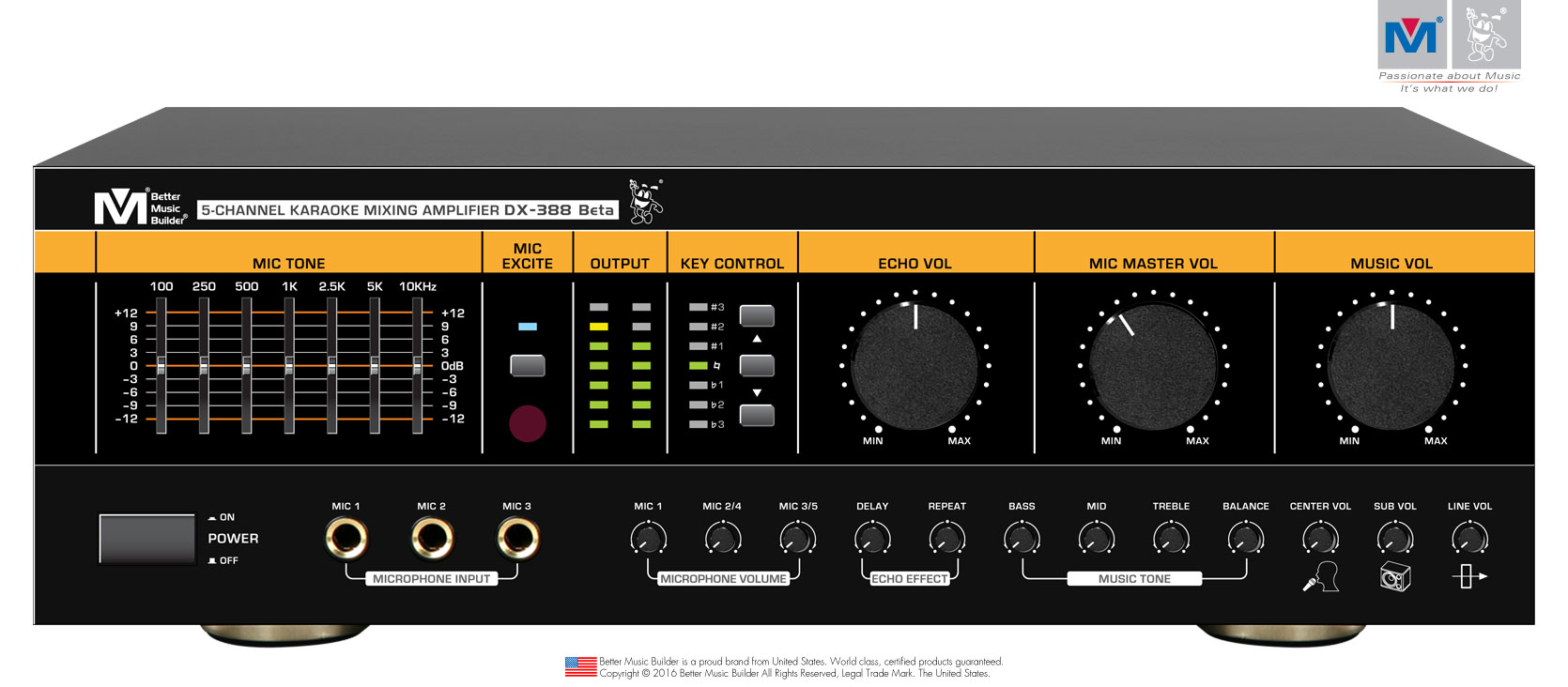The height and width of the screenshot is (687, 1568).
Task: Click the Center Vol knob
Action: point(1321,539)
